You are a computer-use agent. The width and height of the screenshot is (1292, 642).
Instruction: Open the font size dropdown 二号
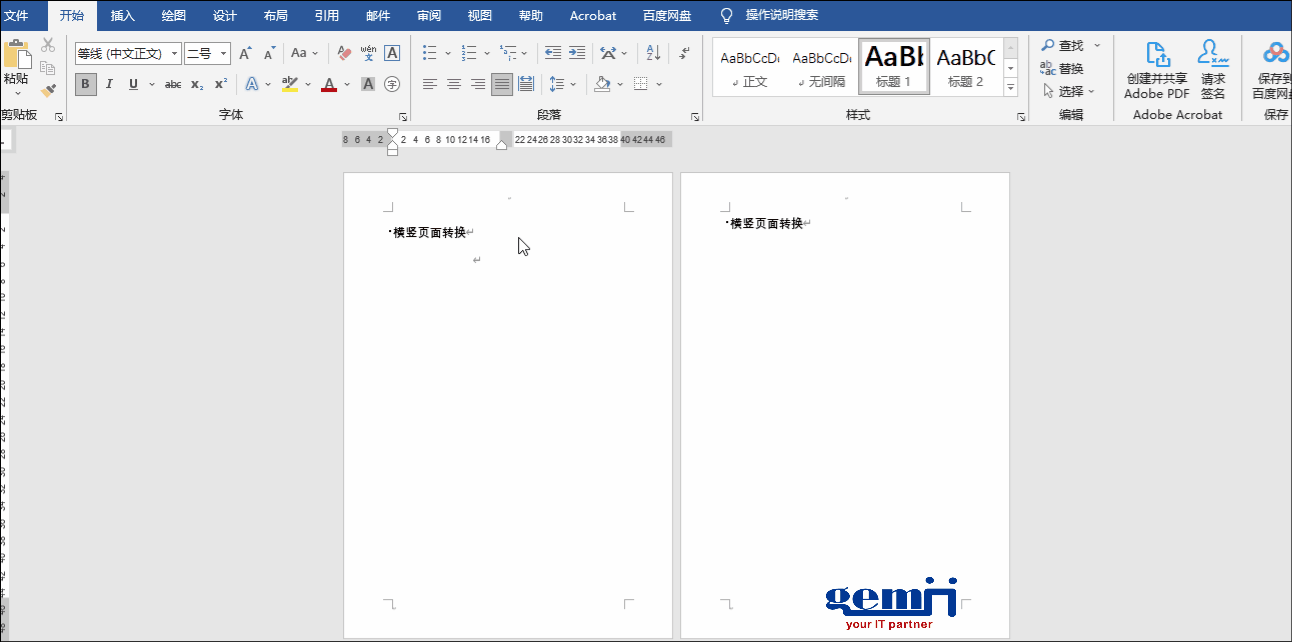[x=224, y=54]
